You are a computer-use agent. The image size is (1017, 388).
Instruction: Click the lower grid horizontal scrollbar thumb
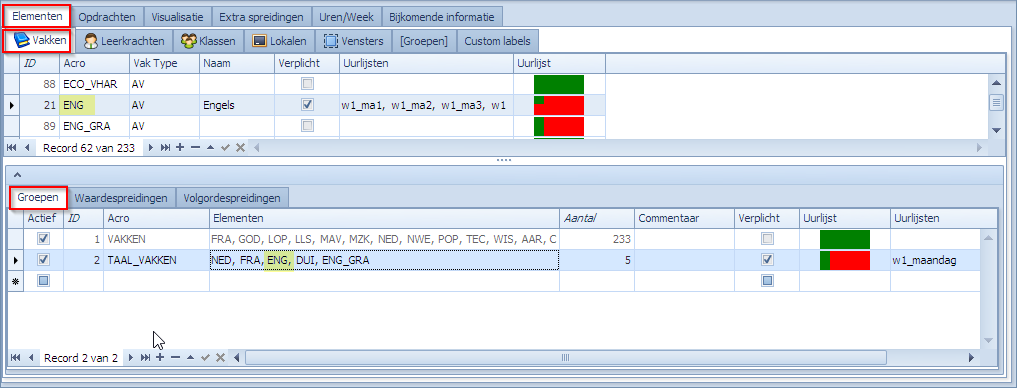[565, 358]
